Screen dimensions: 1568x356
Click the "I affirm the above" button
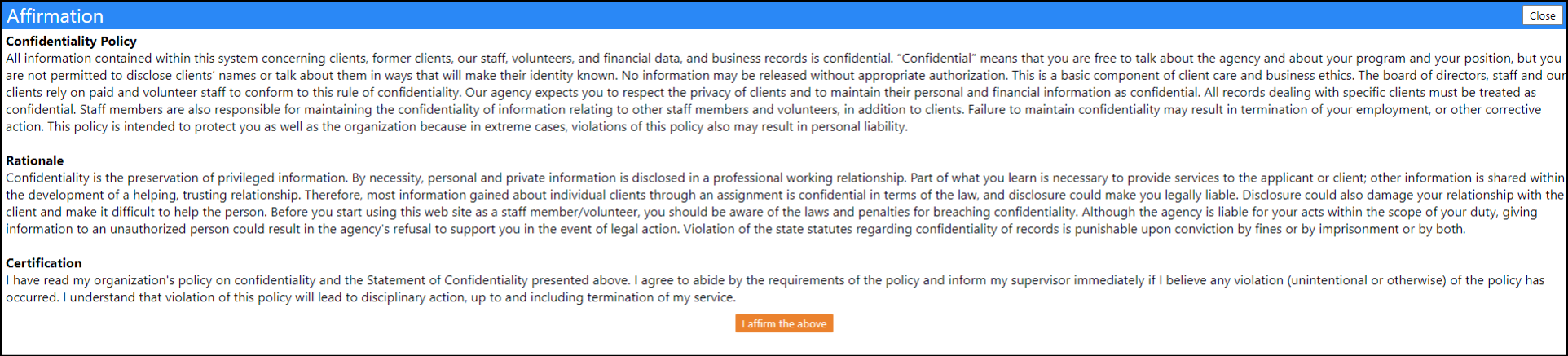click(x=784, y=323)
